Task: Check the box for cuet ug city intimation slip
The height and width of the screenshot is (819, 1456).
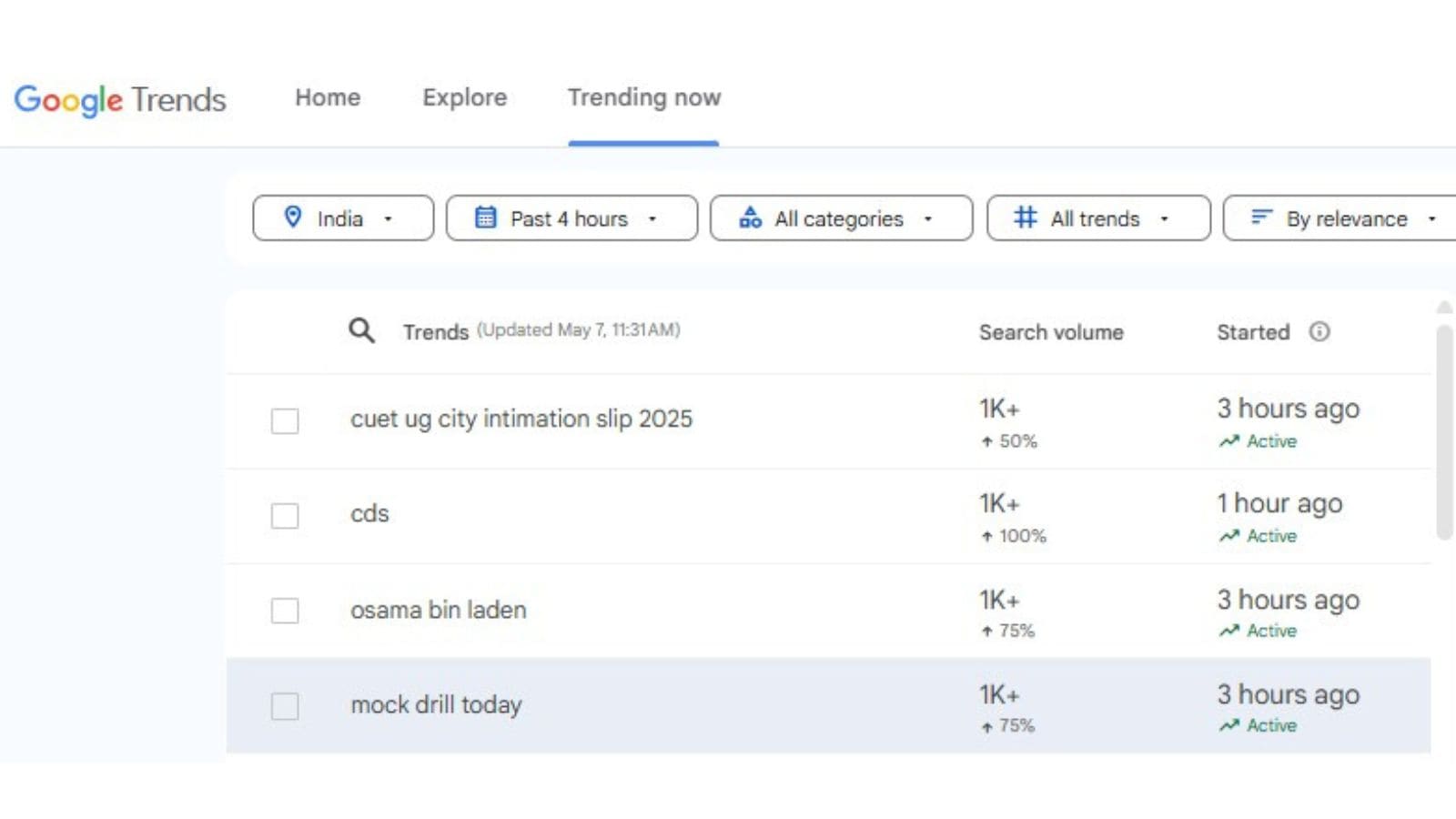Action: [285, 420]
